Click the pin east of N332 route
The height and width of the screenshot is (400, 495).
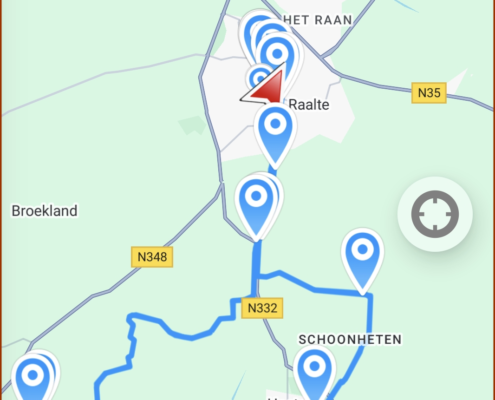(x=362, y=261)
